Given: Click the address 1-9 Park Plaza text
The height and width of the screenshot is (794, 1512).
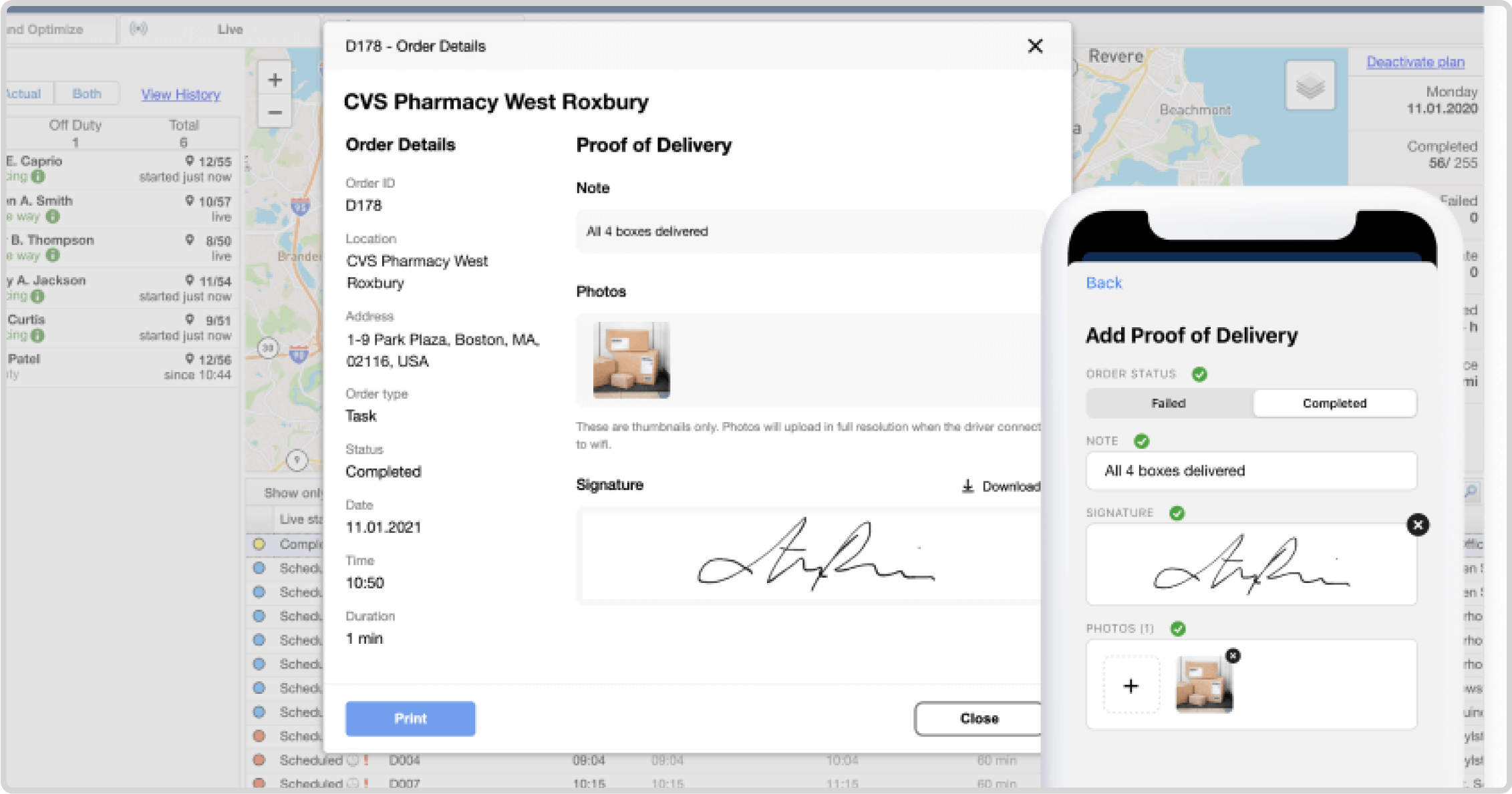Looking at the screenshot, I should click(x=442, y=350).
